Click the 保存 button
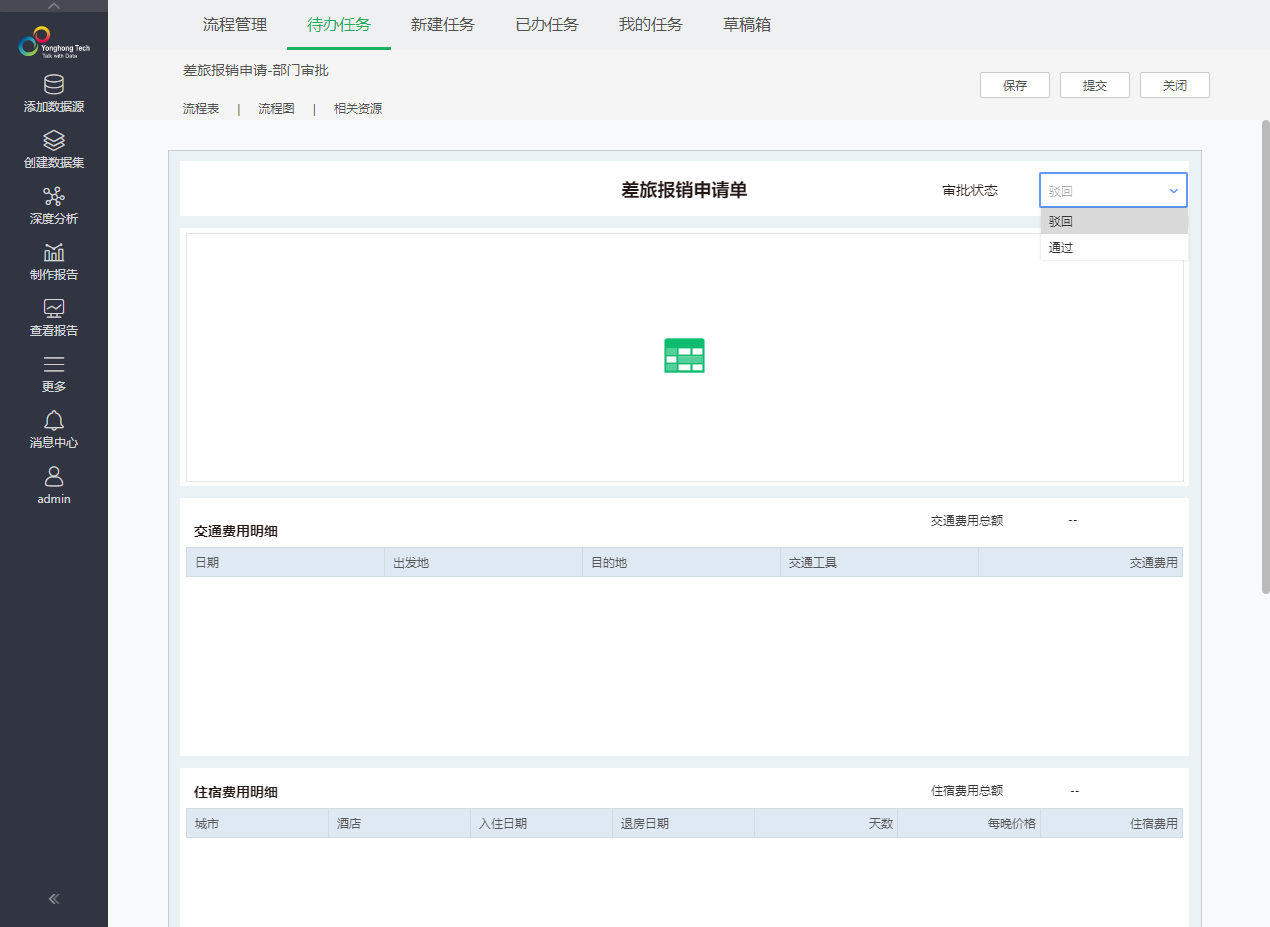 pyautogui.click(x=1014, y=85)
